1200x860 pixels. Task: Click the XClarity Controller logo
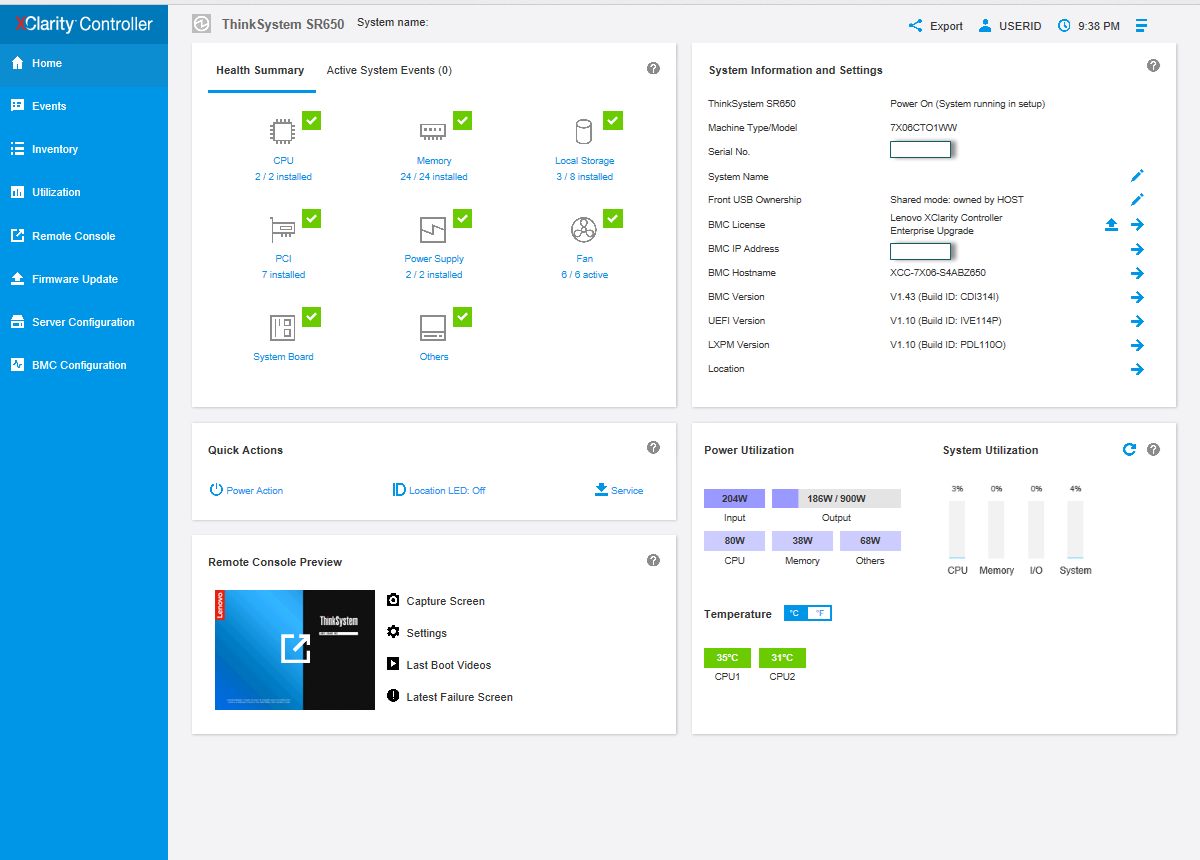(84, 23)
